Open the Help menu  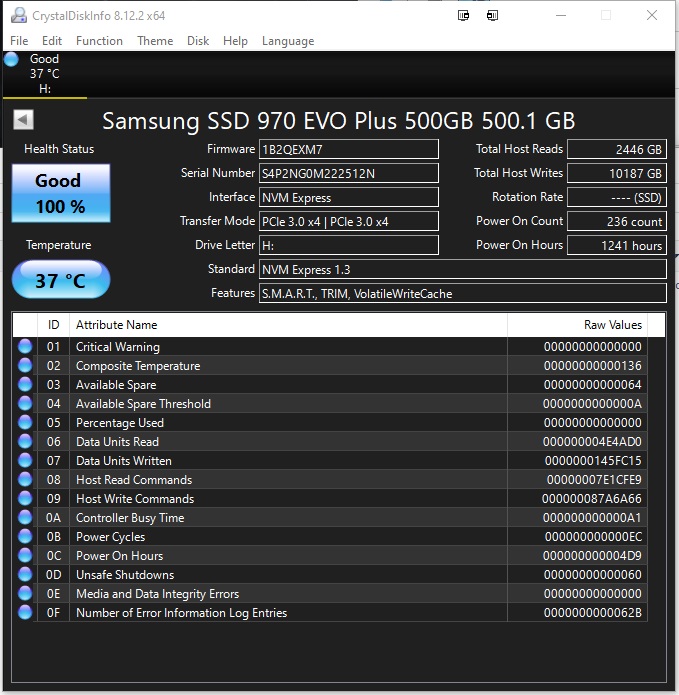point(235,41)
